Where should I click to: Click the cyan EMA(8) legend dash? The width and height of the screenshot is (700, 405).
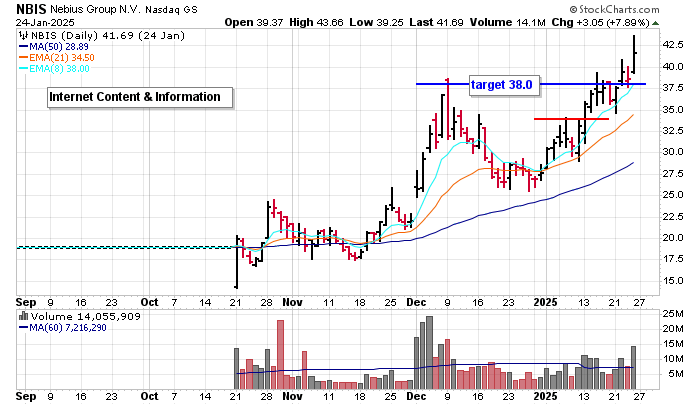click(24, 69)
